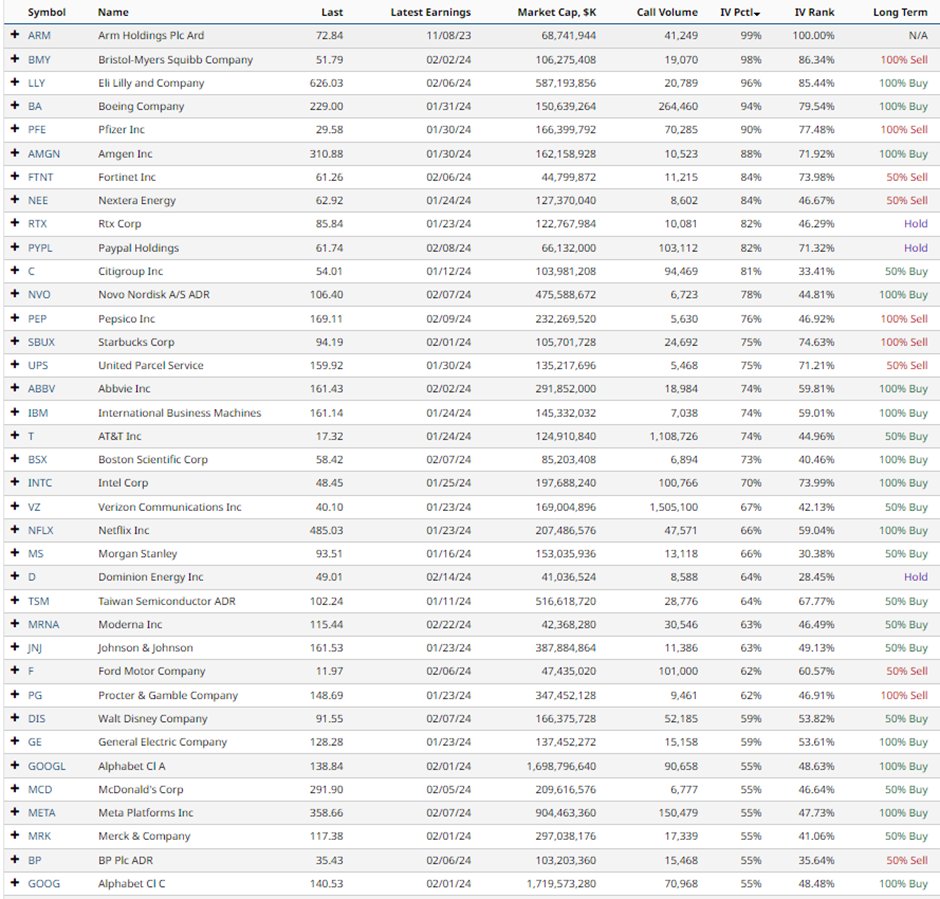Open the TSM symbol link
This screenshot has height=899, width=940.
pyautogui.click(x=38, y=601)
